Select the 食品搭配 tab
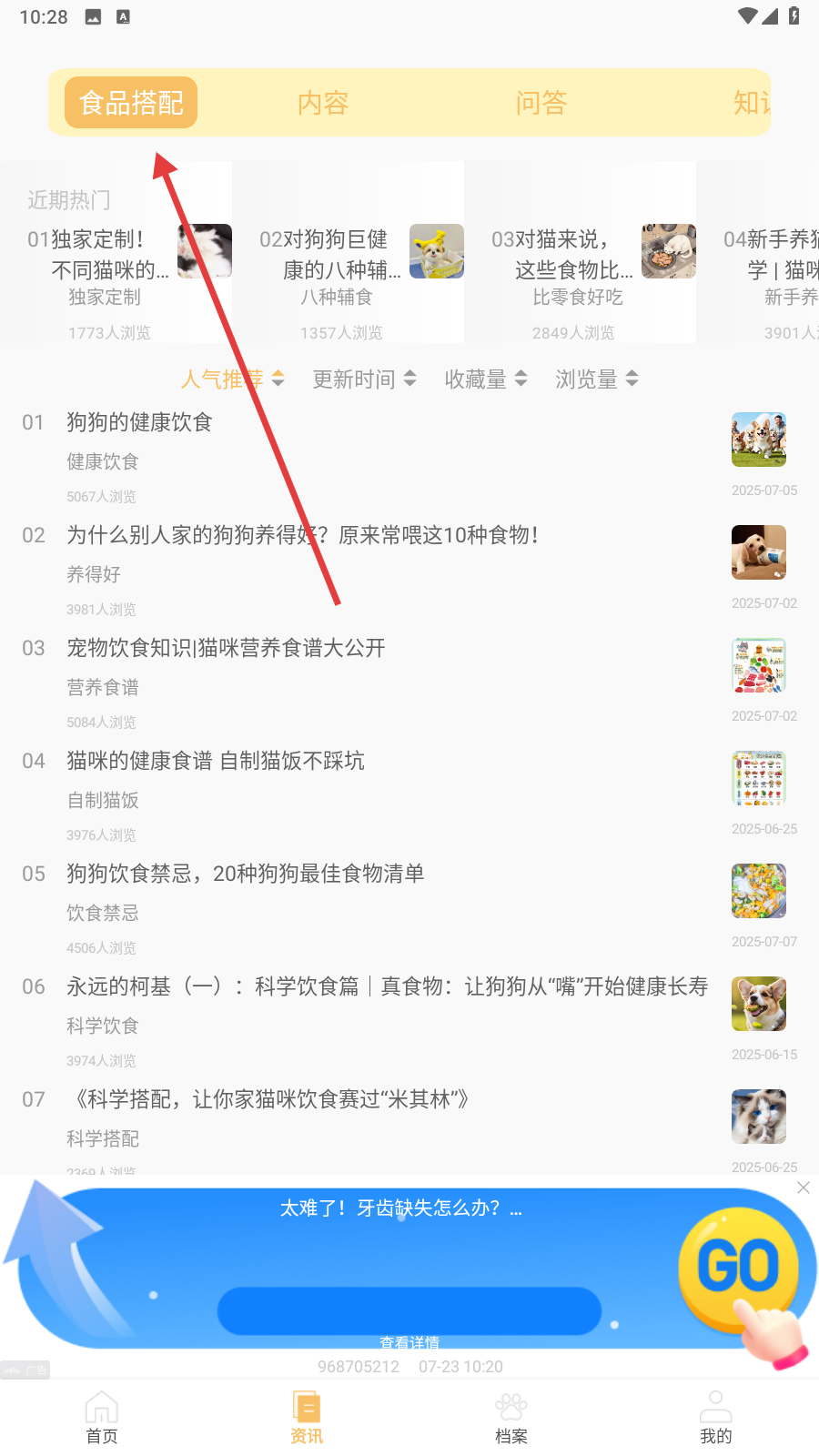The height and width of the screenshot is (1456, 819). (131, 103)
